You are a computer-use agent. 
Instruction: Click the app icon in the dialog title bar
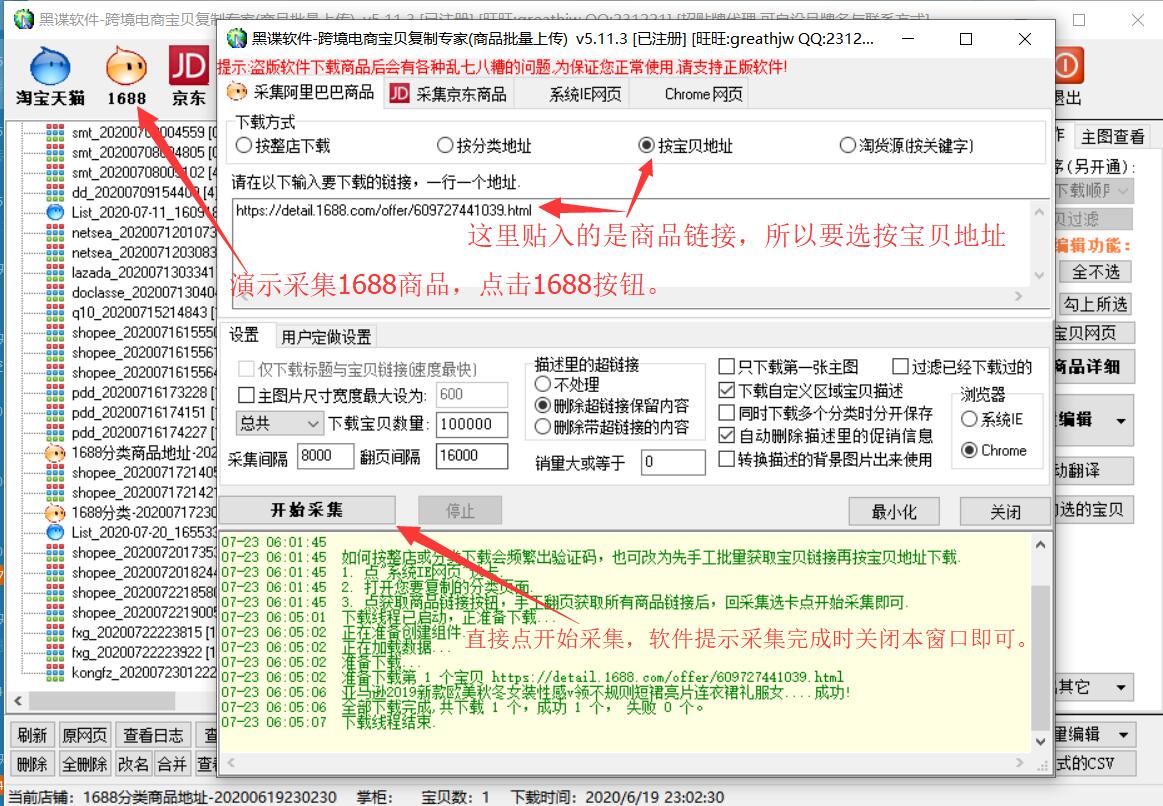coord(237,38)
